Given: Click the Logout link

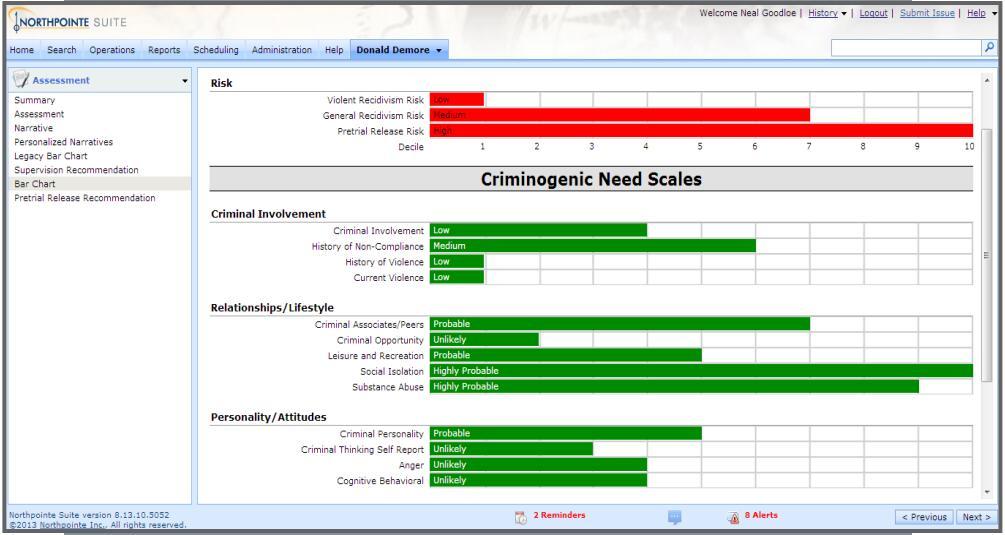Looking at the screenshot, I should click(x=873, y=13).
